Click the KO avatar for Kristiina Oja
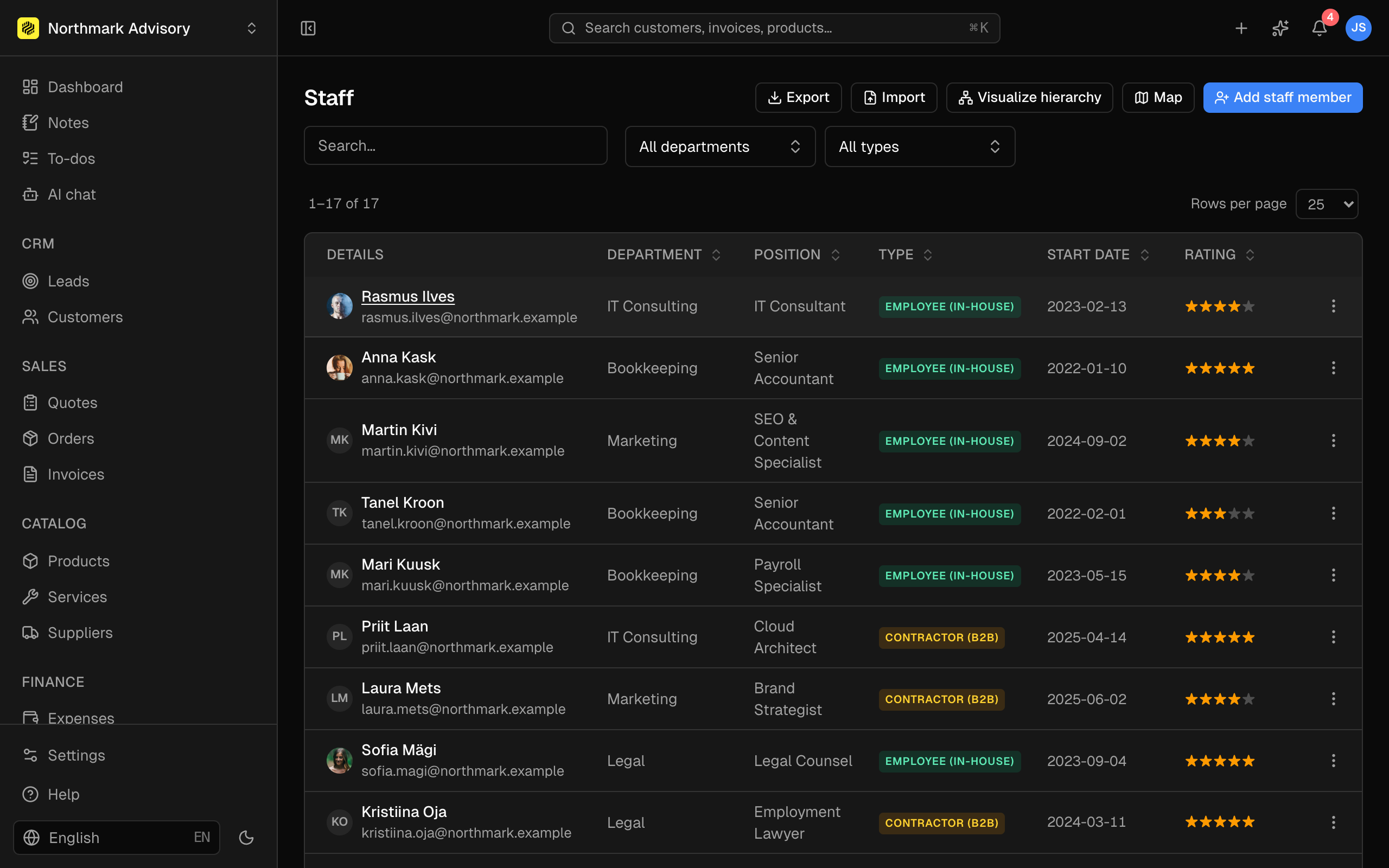 [339, 822]
